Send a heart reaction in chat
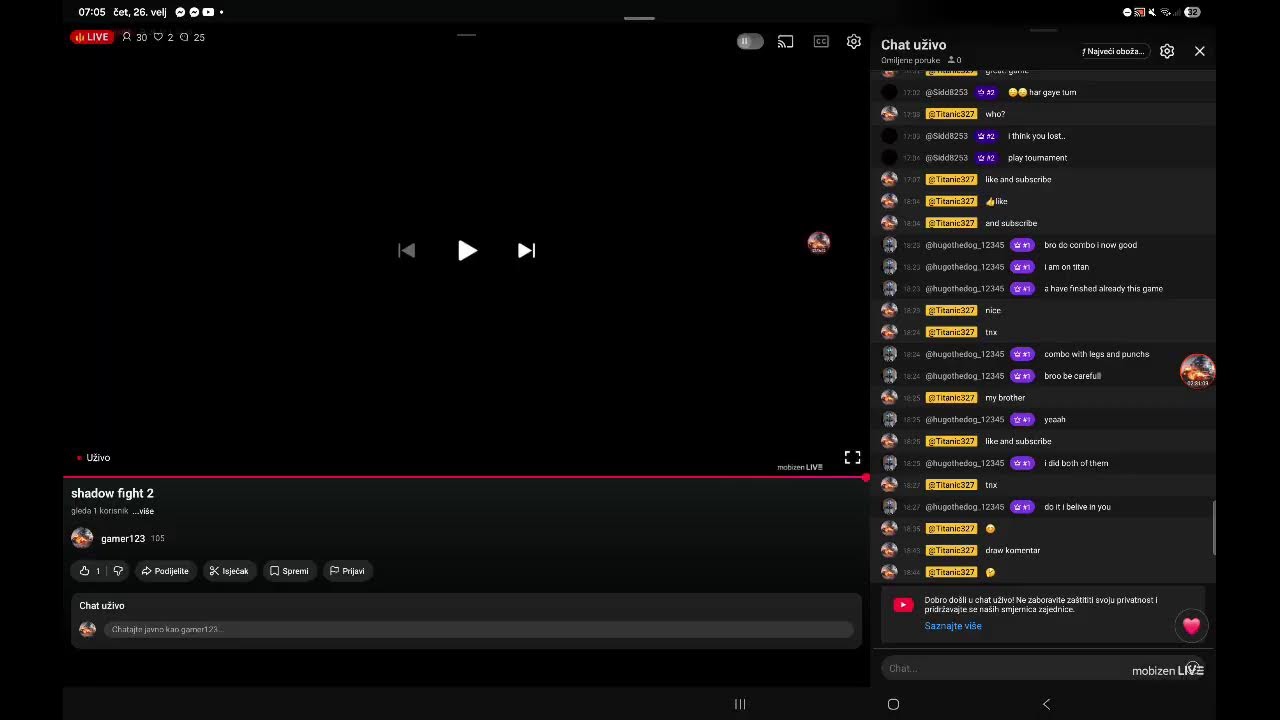 (1191, 626)
